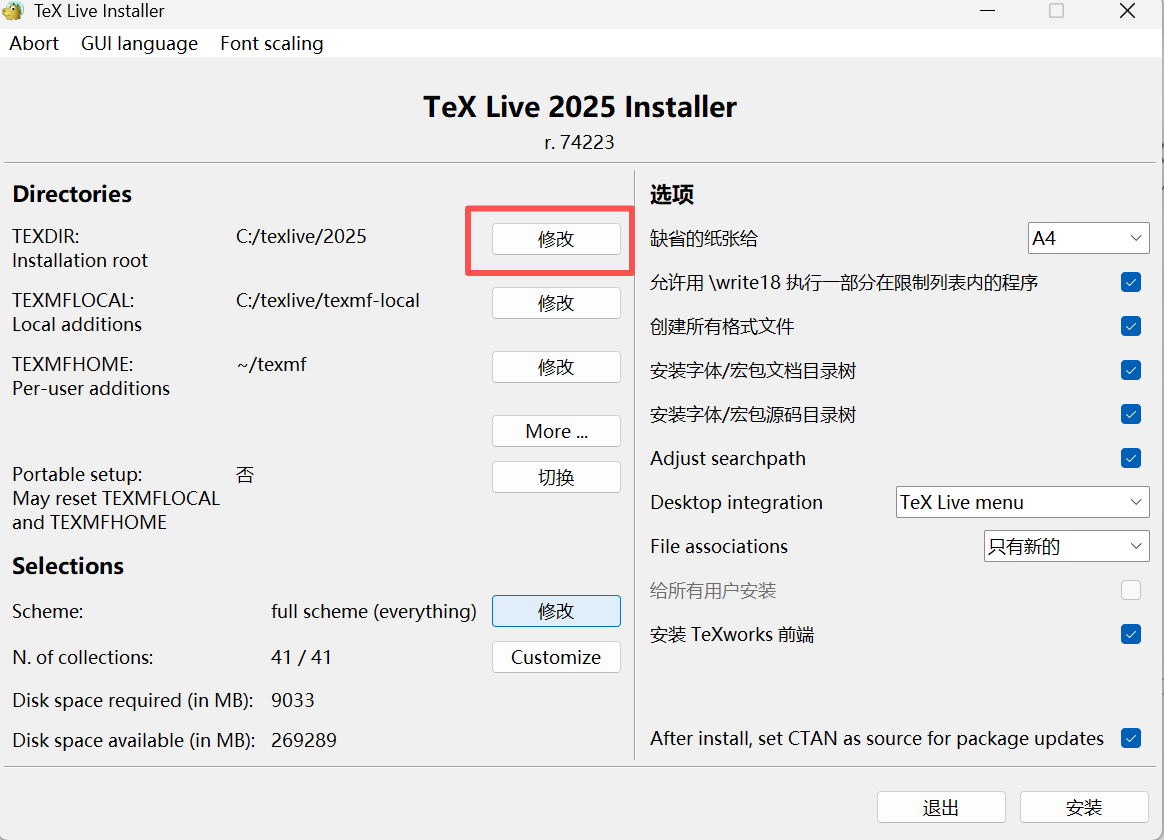Change the installation scheme
This screenshot has height=840, width=1164.
click(x=556, y=611)
